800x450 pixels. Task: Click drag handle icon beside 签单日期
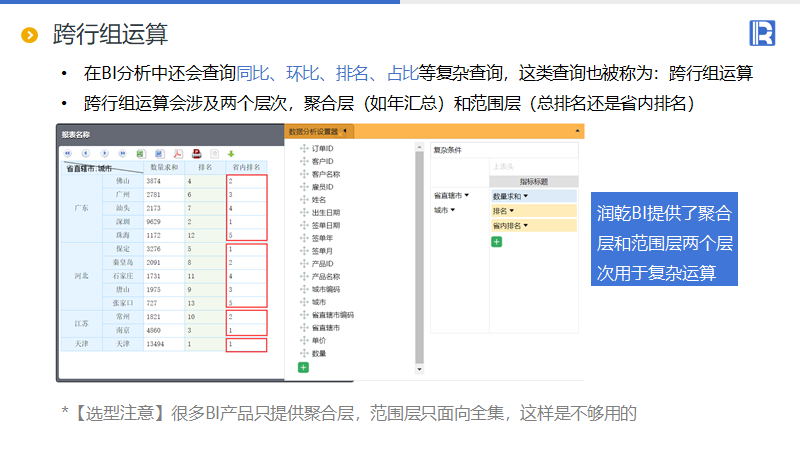pyautogui.click(x=304, y=225)
